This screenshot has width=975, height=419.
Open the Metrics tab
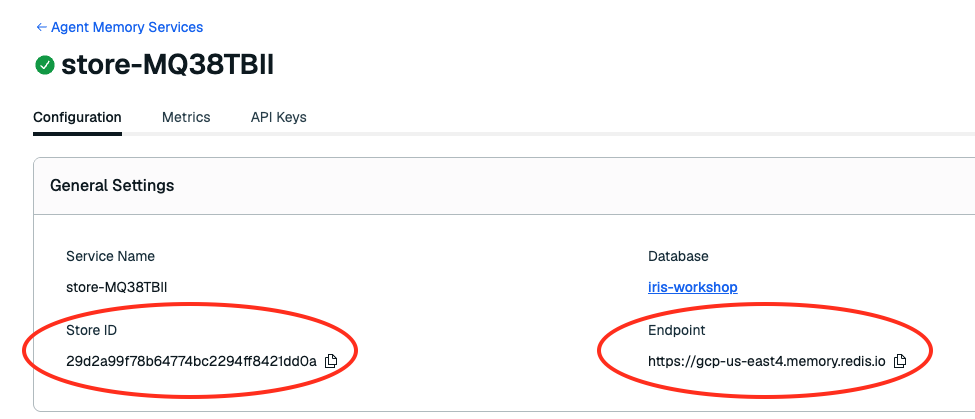click(186, 117)
